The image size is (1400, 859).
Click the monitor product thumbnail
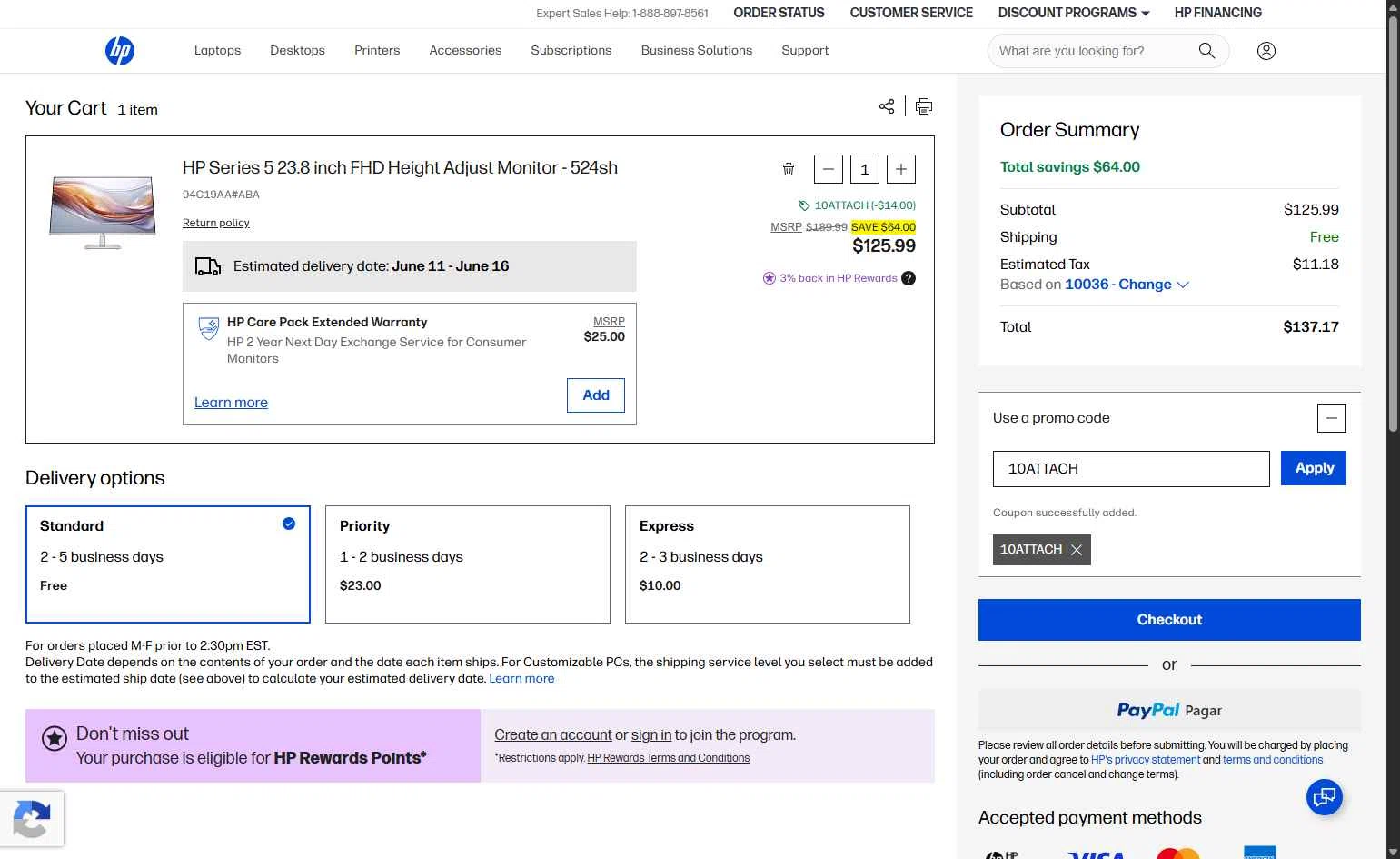(103, 213)
